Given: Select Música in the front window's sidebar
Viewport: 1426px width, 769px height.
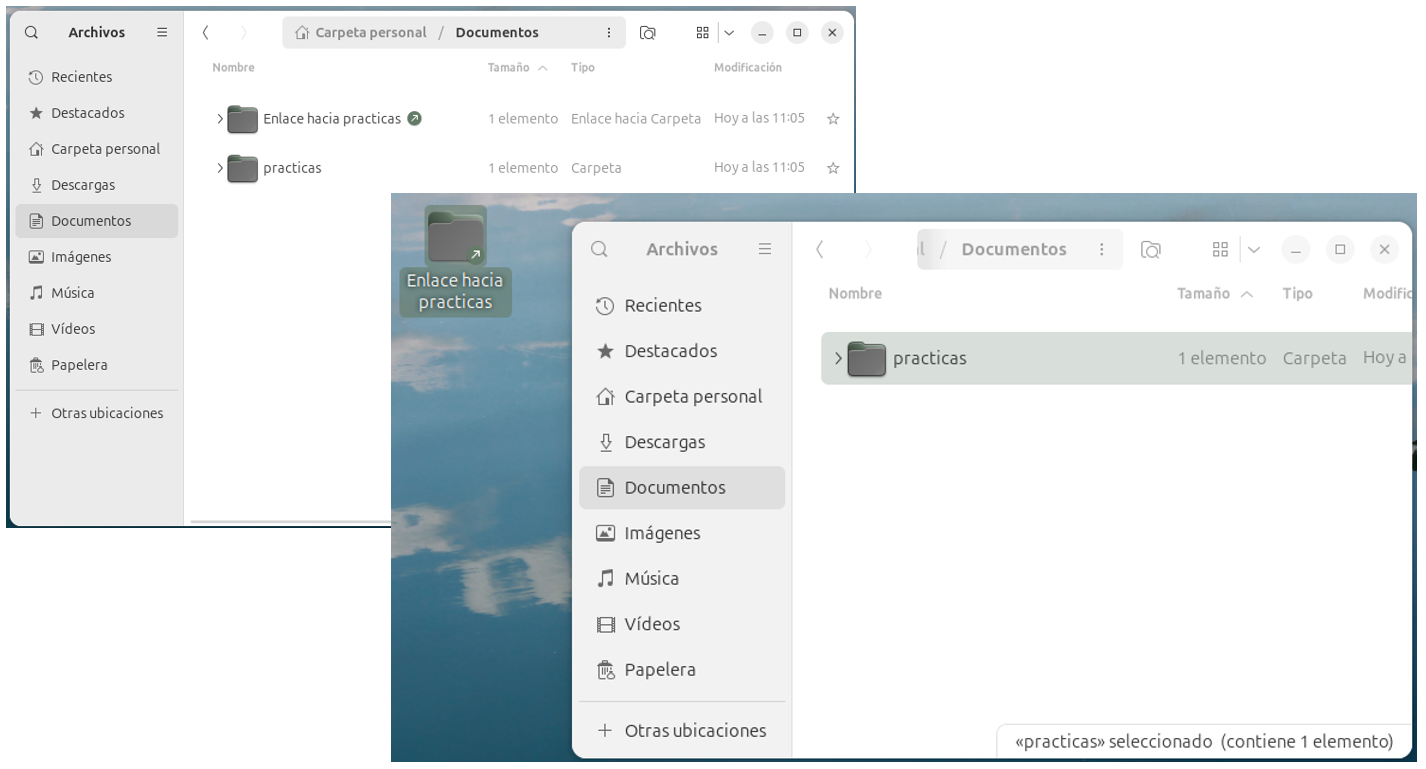Looking at the screenshot, I should 651,579.
